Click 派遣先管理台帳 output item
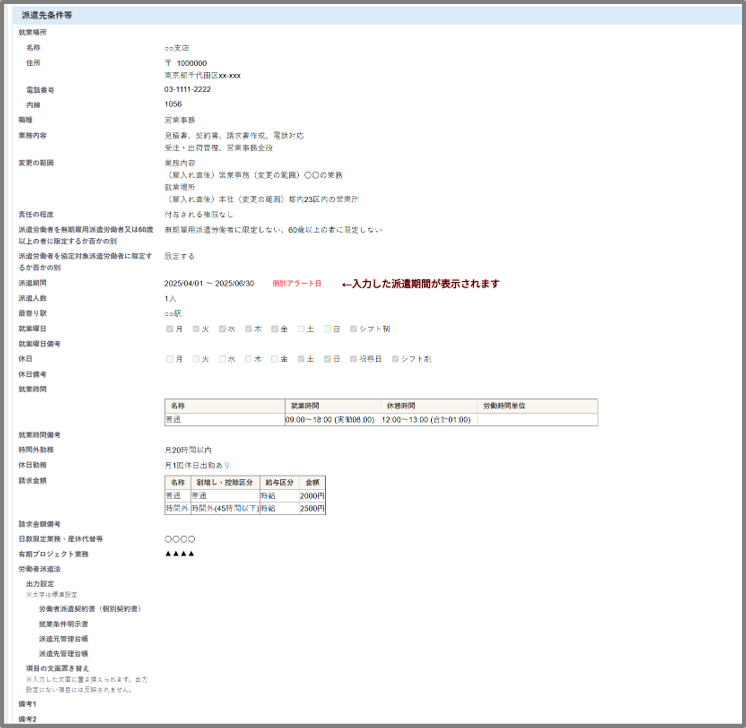Screen dimensions: 746x728 pos(63,654)
